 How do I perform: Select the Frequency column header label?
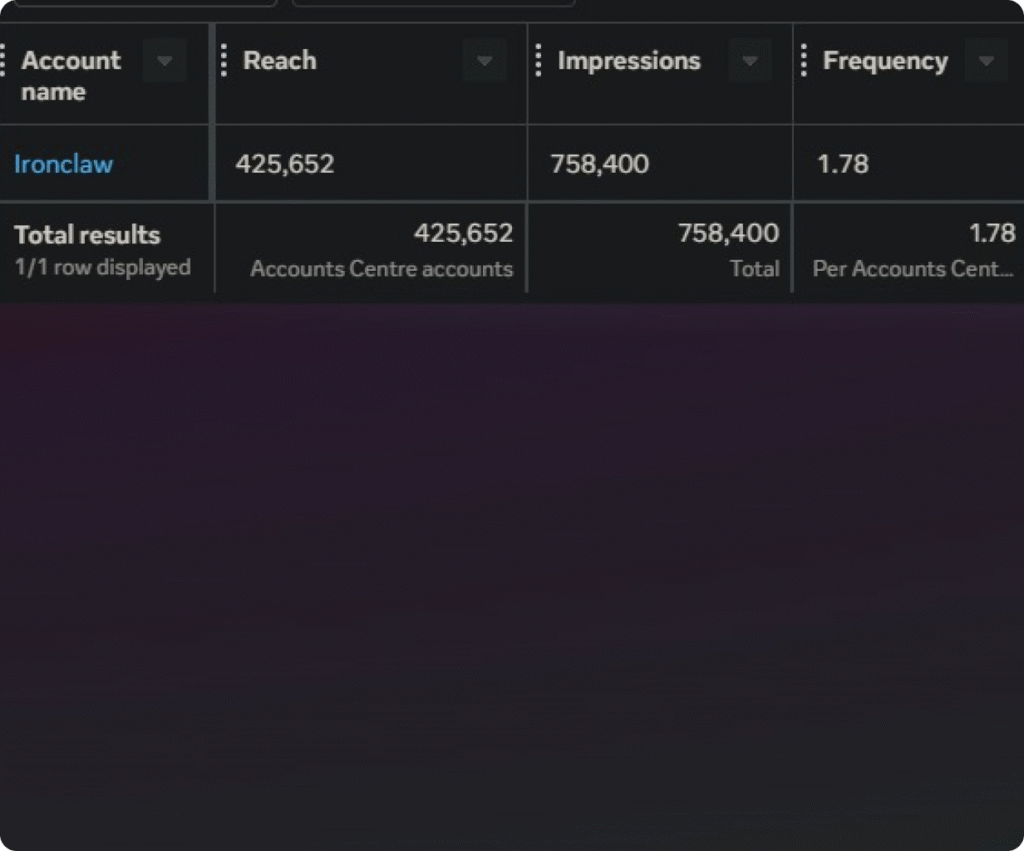click(884, 61)
